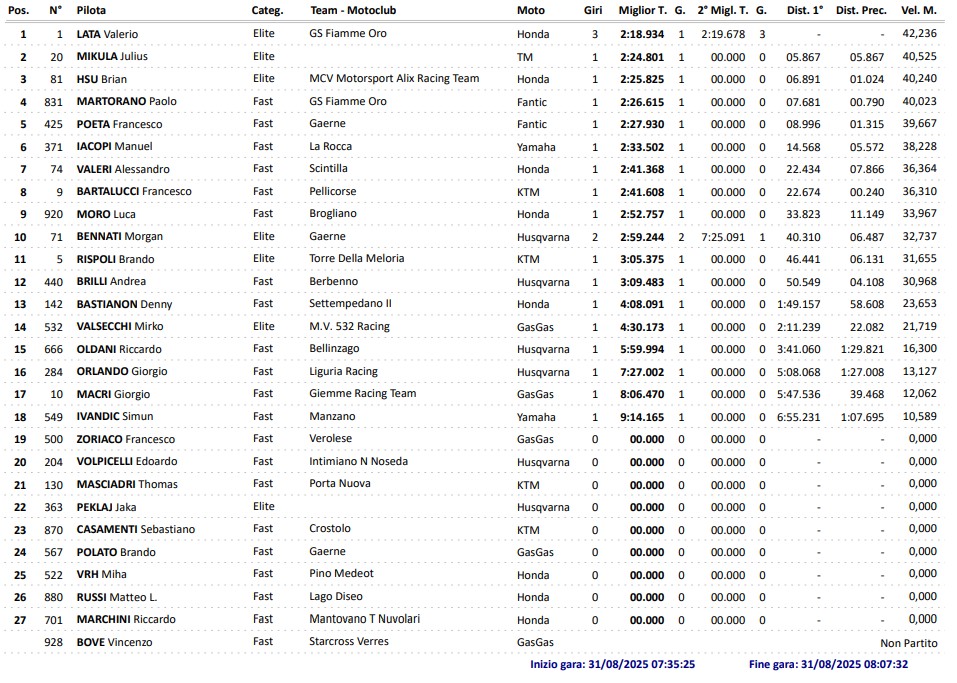Image resolution: width=957 pixels, height=683 pixels.
Task: Select rider name ZORIACO Francesco
Action: point(126,439)
